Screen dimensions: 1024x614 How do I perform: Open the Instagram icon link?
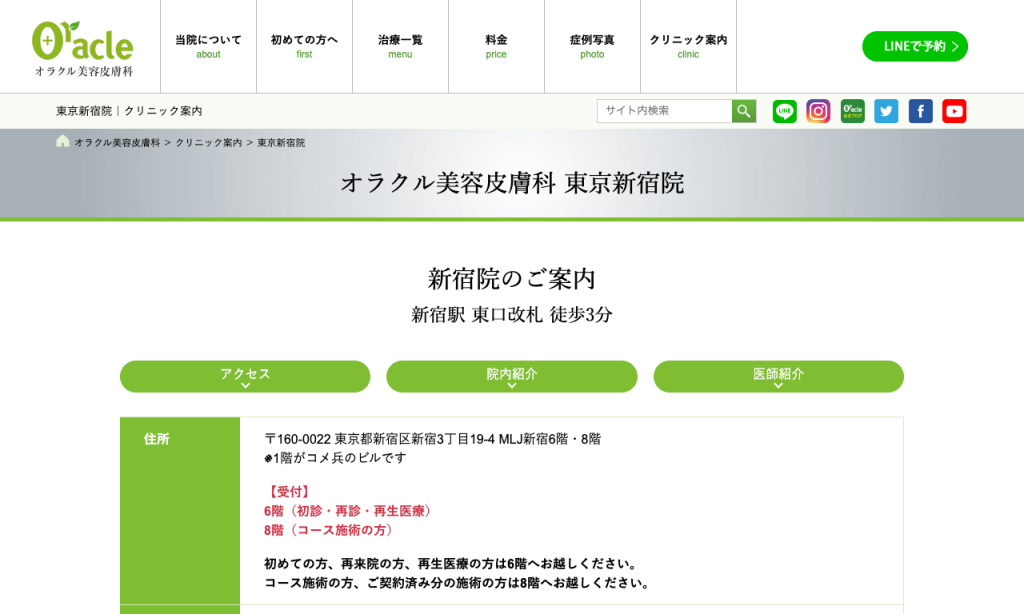pos(818,111)
